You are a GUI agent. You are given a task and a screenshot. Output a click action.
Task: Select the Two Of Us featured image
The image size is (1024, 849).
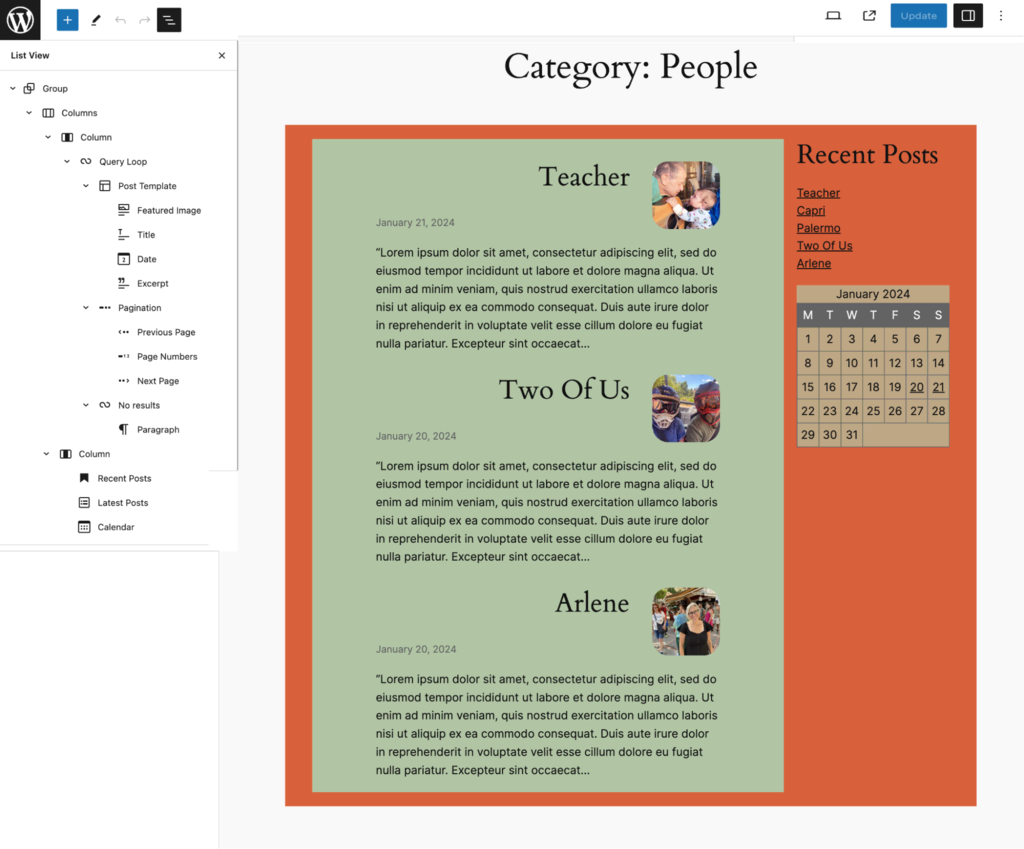coord(686,408)
